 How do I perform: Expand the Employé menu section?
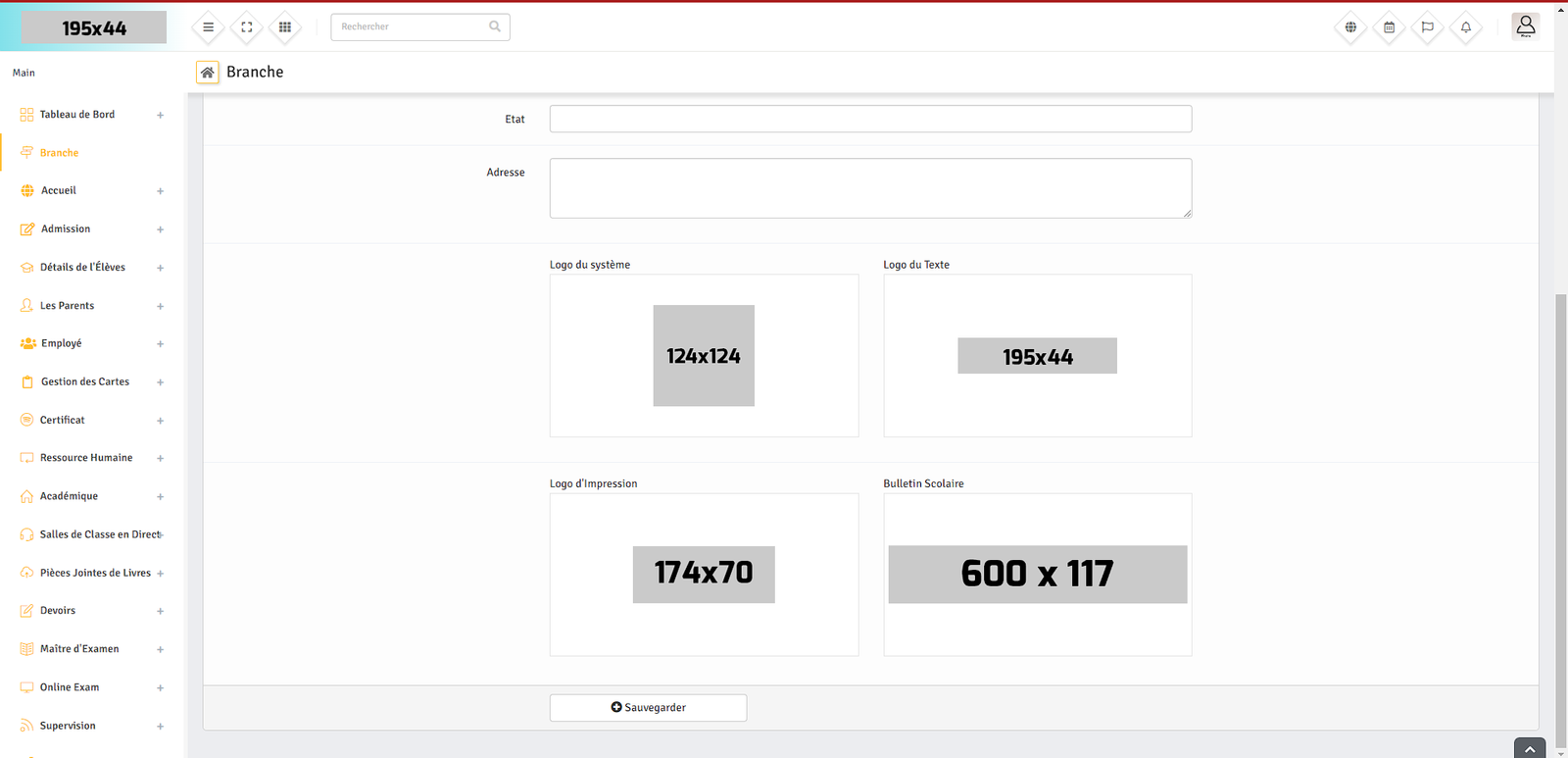(62, 344)
